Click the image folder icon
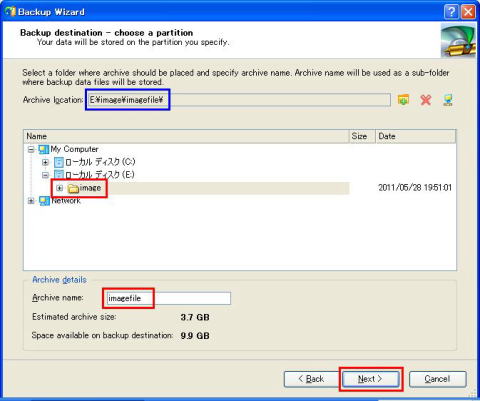This screenshot has height=401, width=480. coord(73,188)
